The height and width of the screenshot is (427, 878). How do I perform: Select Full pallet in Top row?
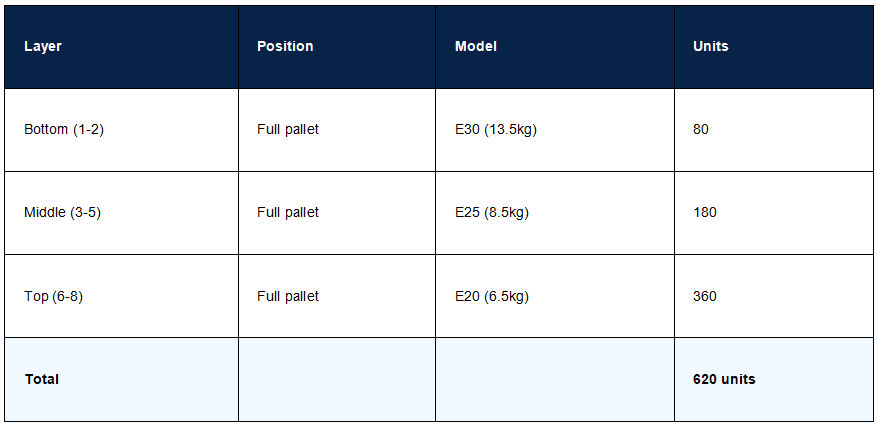pyautogui.click(x=337, y=296)
